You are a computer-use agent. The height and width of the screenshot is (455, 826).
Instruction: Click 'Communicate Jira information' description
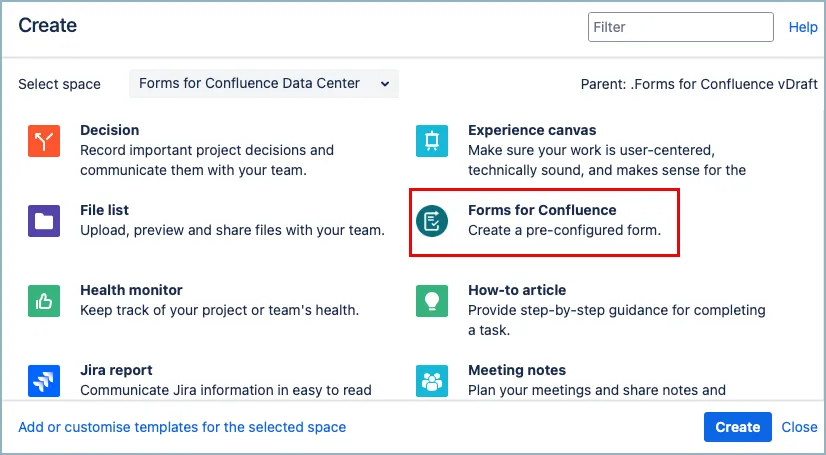(225, 390)
